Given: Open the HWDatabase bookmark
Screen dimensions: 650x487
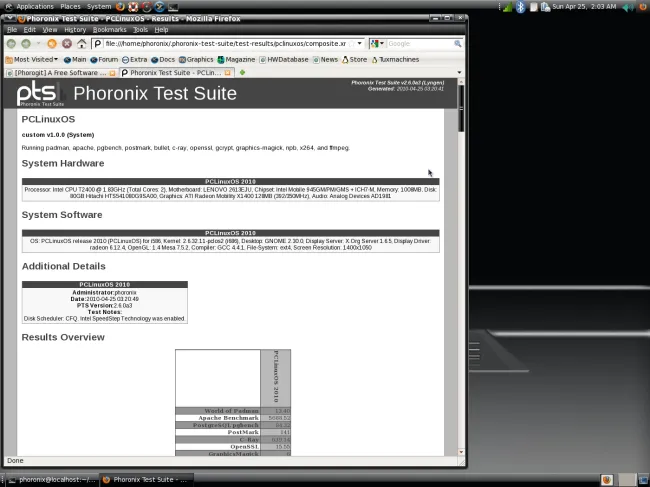Looking at the screenshot, I should coord(284,60).
